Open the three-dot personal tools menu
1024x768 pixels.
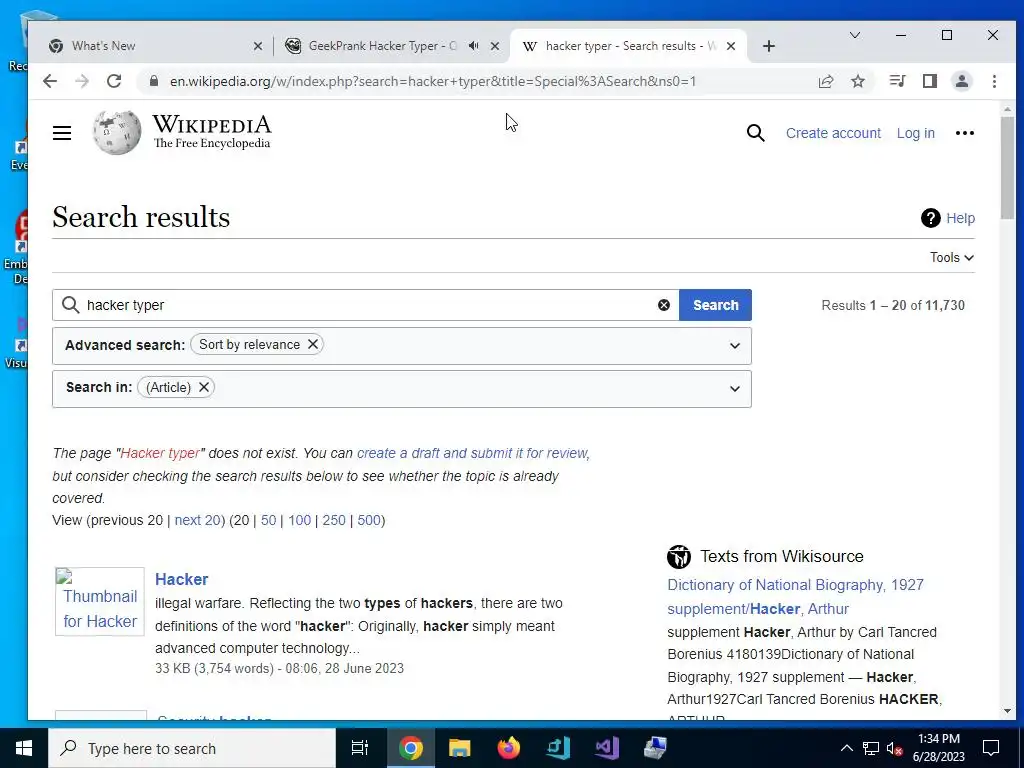point(965,133)
